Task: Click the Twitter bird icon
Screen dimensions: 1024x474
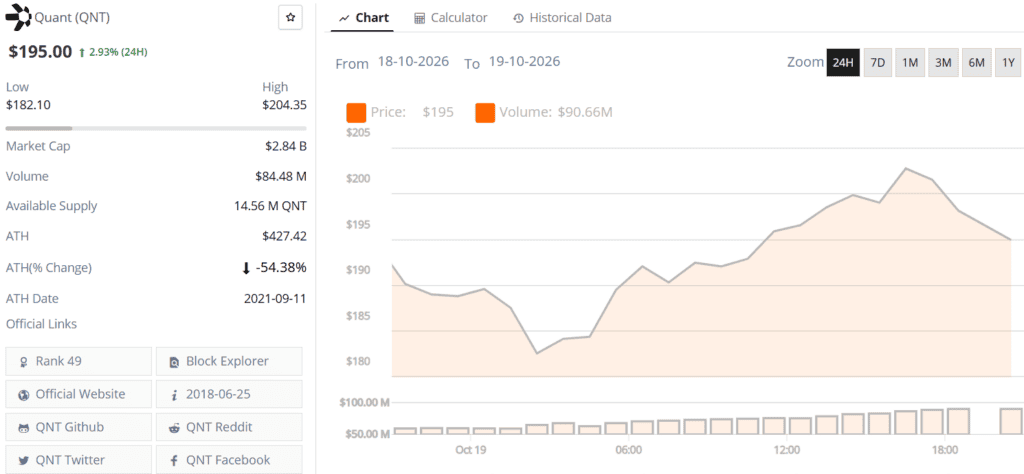Action: 24,461
